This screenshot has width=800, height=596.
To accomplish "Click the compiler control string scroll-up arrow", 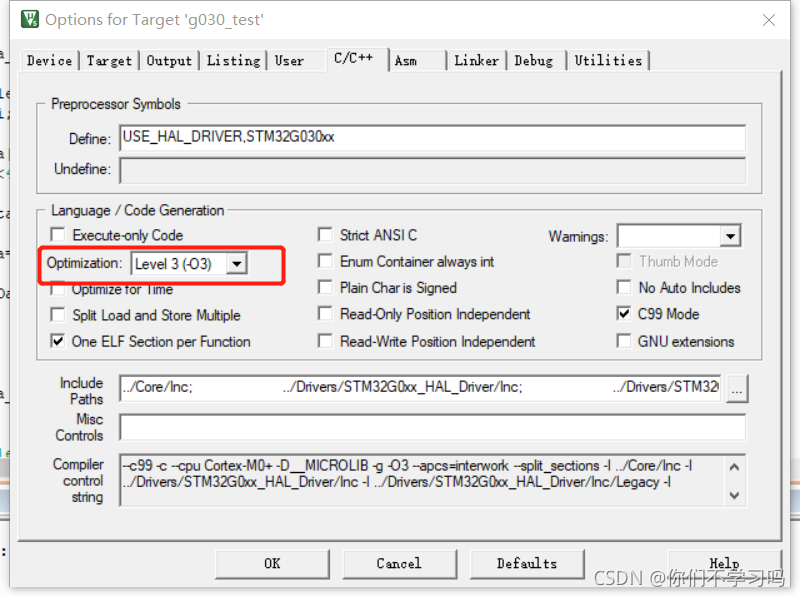I will pos(734,467).
